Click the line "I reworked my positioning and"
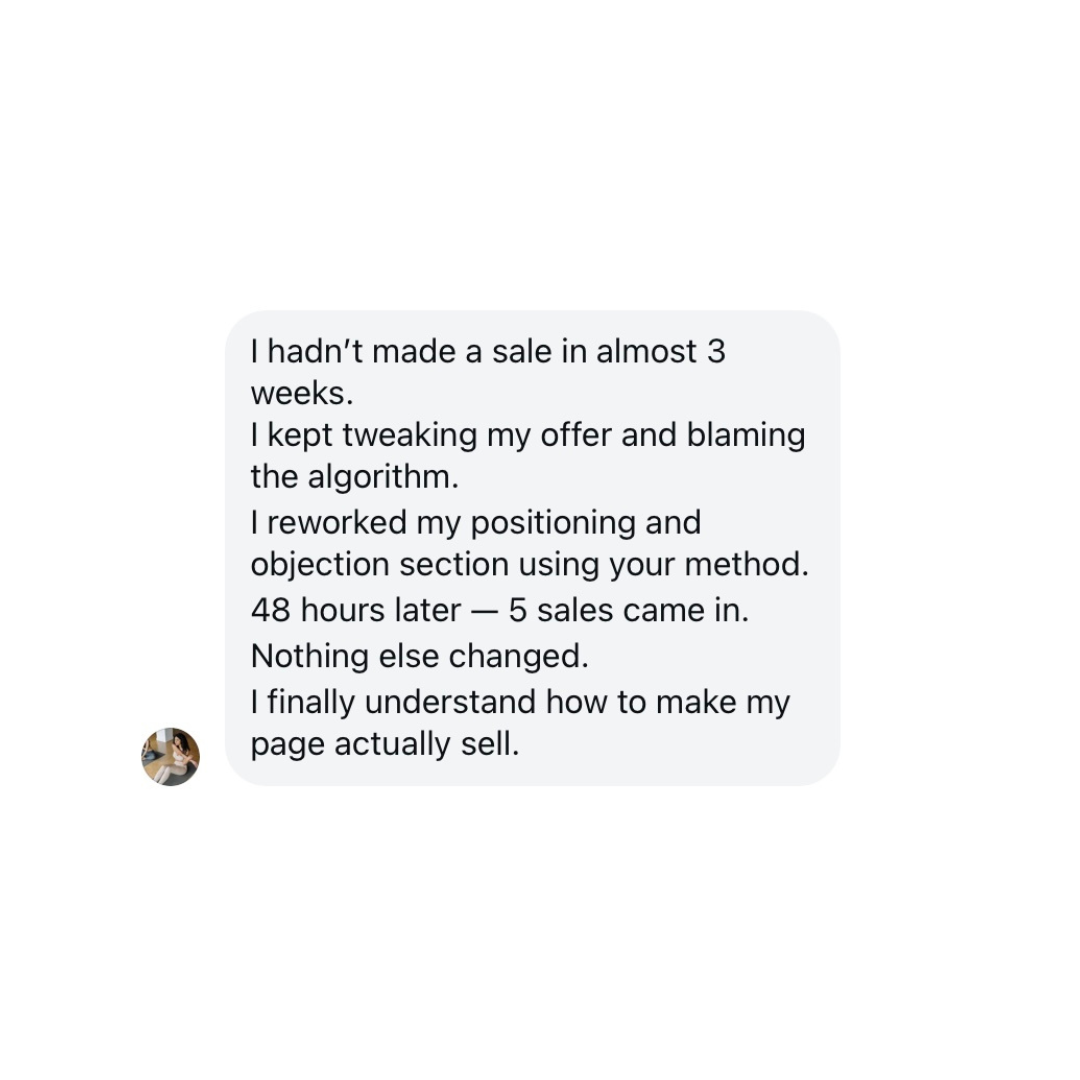1080x1080 pixels. [x=476, y=522]
